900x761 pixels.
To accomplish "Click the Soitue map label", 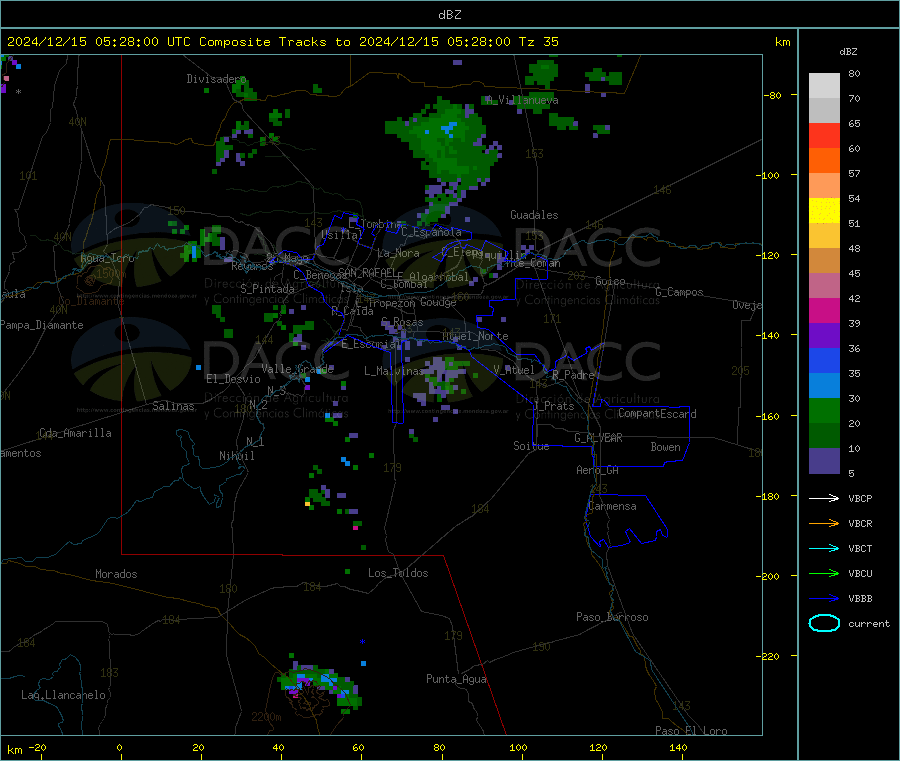I will (531, 446).
